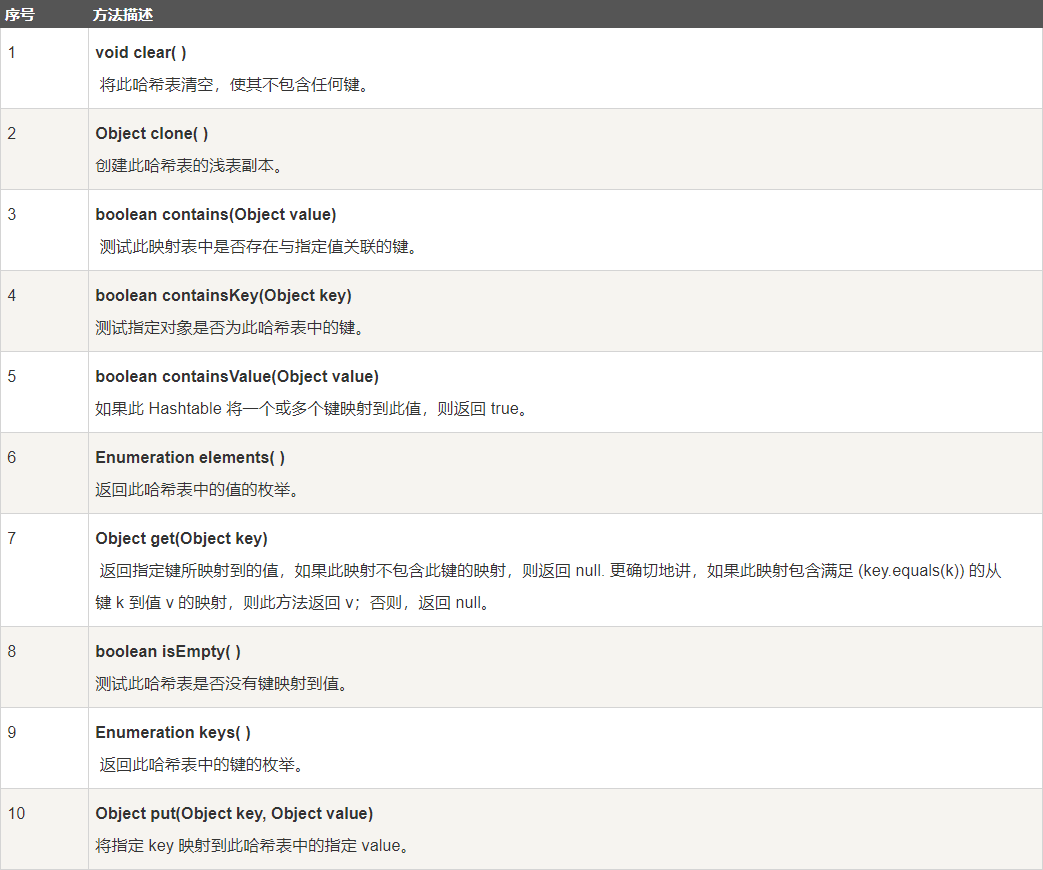This screenshot has width=1043, height=870.
Task: Select Object get(Object key) signature
Action: coord(182,539)
